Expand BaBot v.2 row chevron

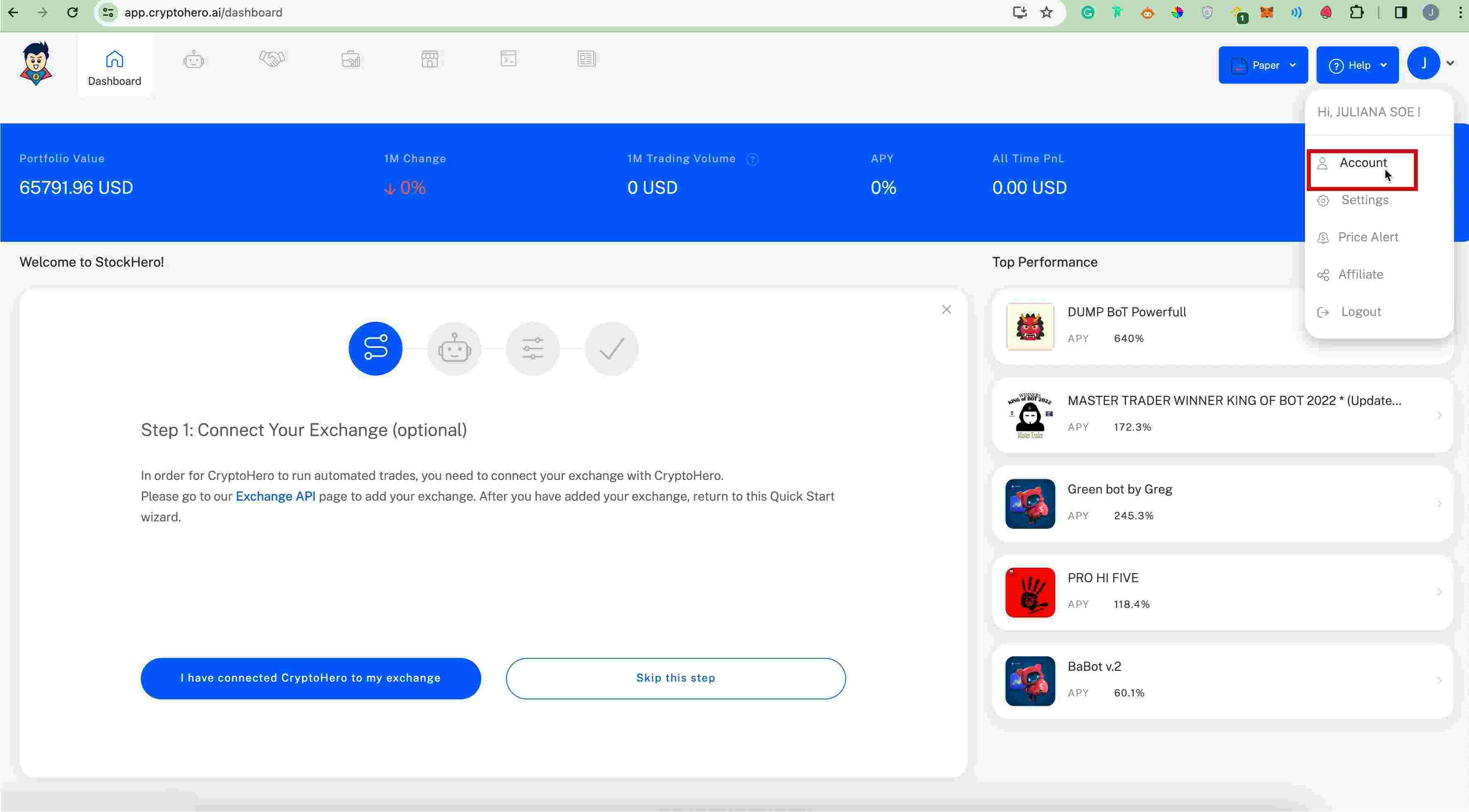(x=1439, y=682)
